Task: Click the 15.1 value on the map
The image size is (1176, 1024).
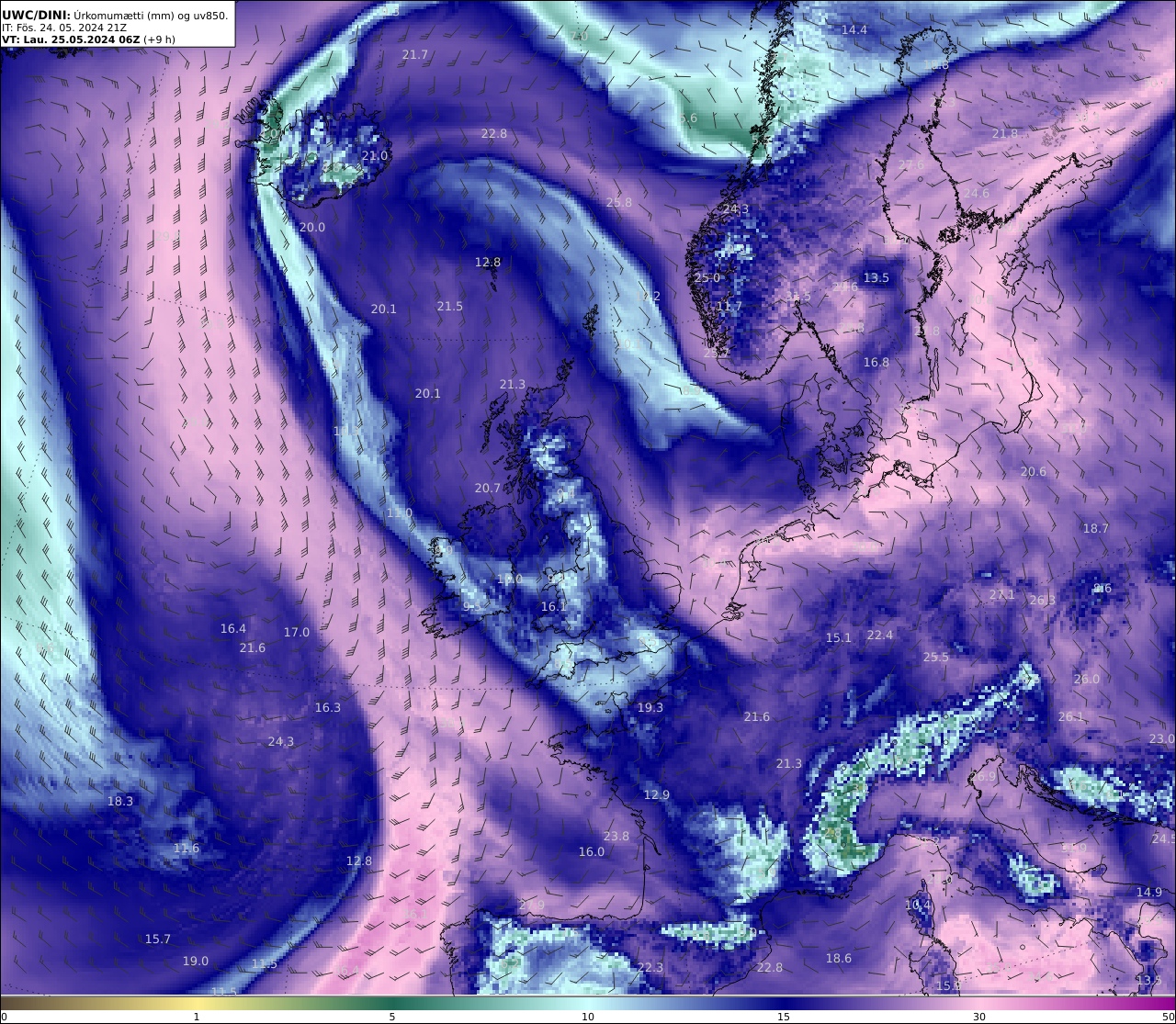Action: tap(839, 636)
